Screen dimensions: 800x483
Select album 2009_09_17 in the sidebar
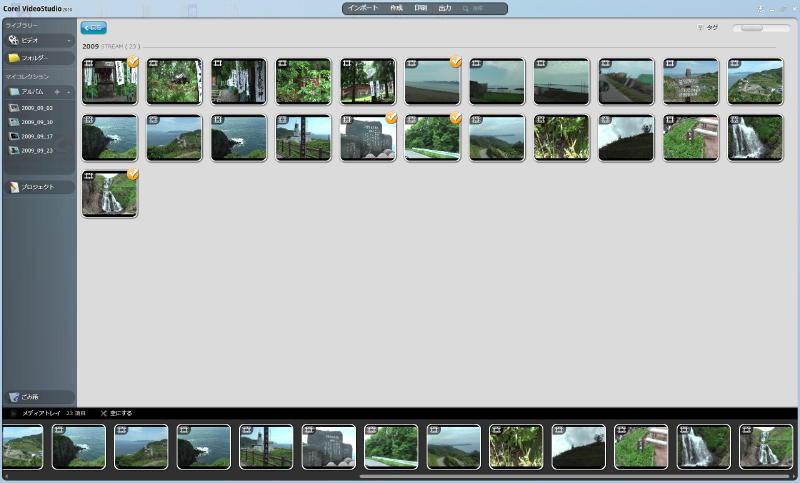pyautogui.click(x=36, y=136)
